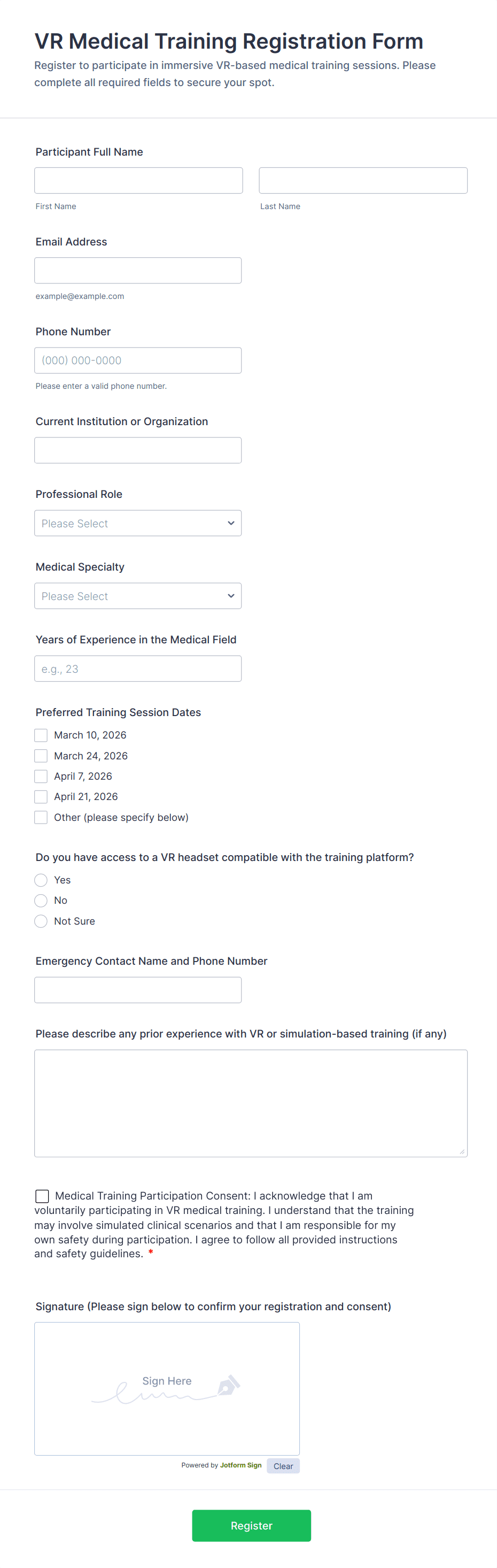Expand the Medical Specialty dropdown
This screenshot has width=497, height=1568.
[x=137, y=596]
